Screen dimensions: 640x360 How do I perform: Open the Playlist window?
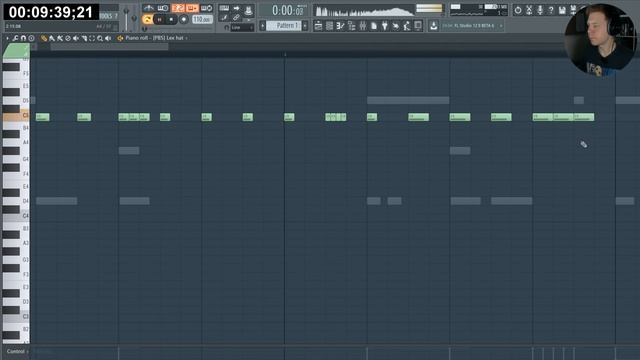pos(318,26)
